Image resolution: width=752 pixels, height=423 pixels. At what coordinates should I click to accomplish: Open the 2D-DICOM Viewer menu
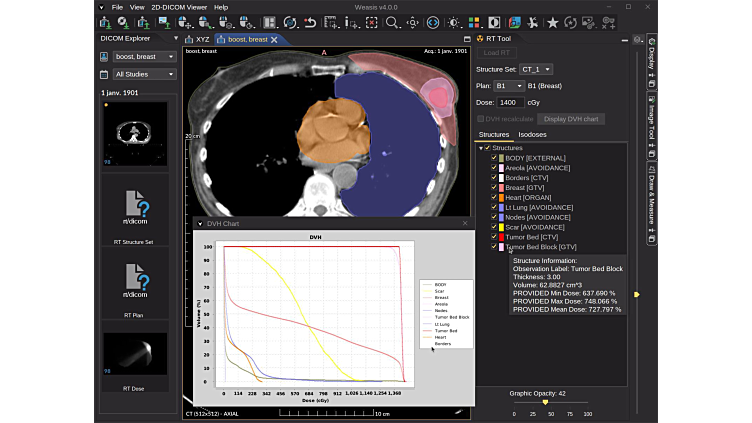click(x=179, y=7)
